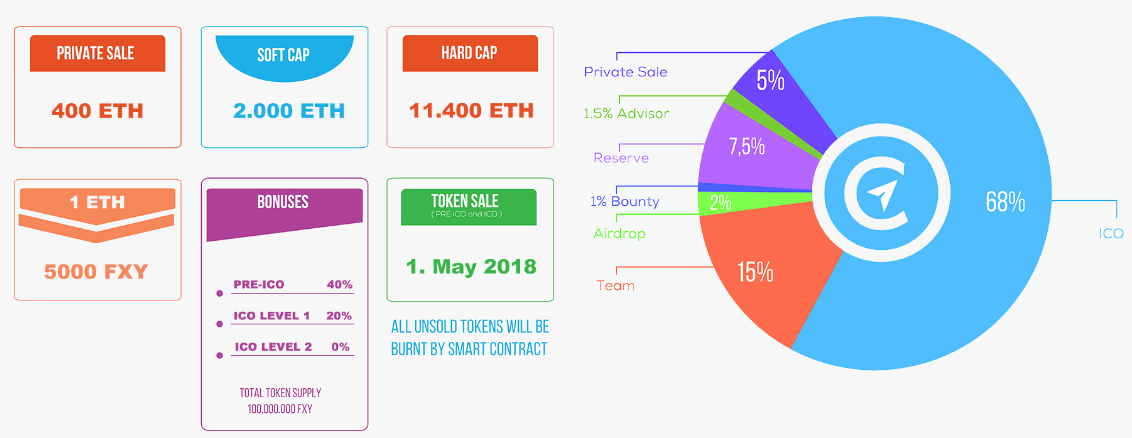
Task: Click the 5000 FXY rate text
Action: [97, 269]
